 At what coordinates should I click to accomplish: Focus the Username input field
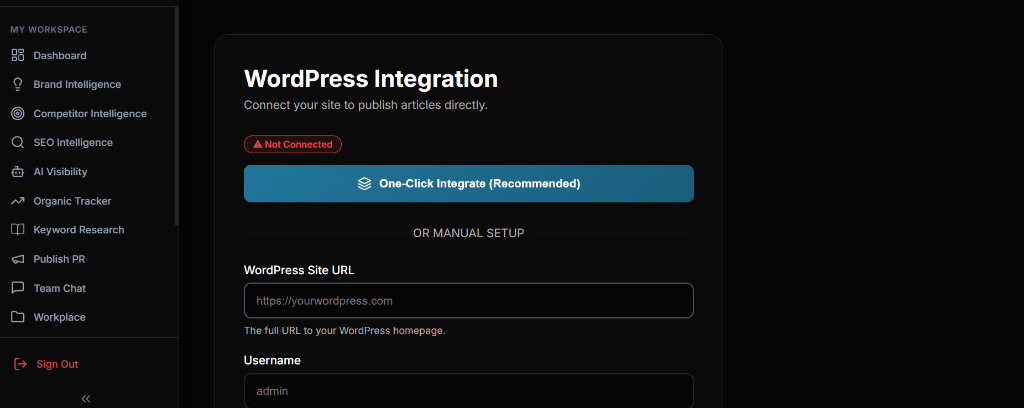469,391
